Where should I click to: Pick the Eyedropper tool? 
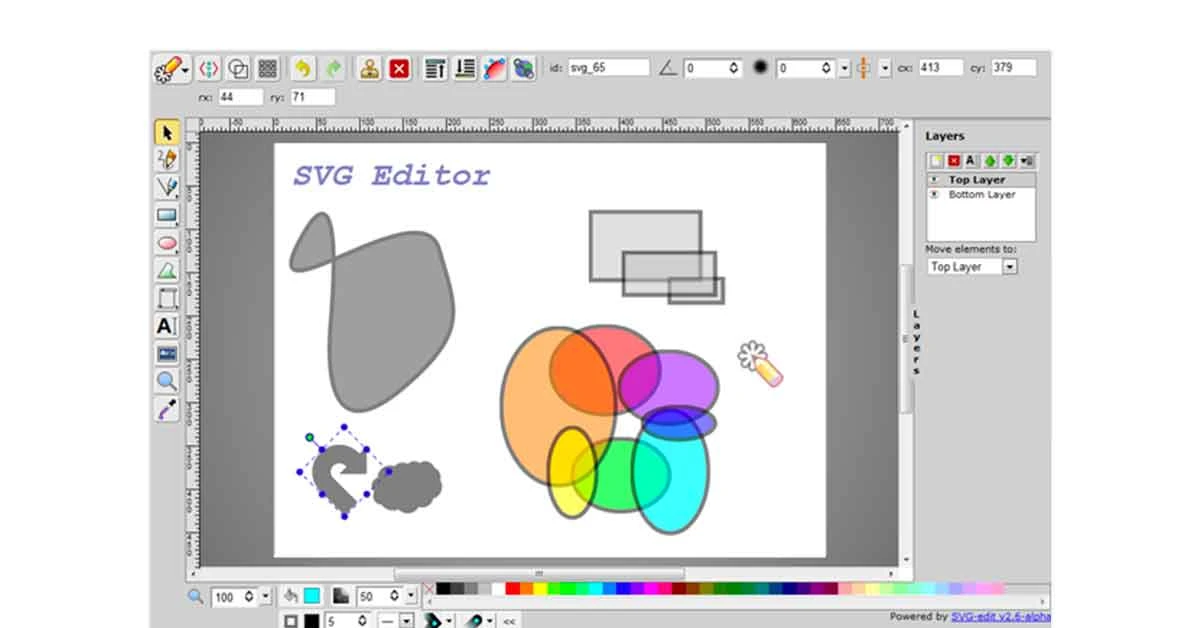[168, 408]
